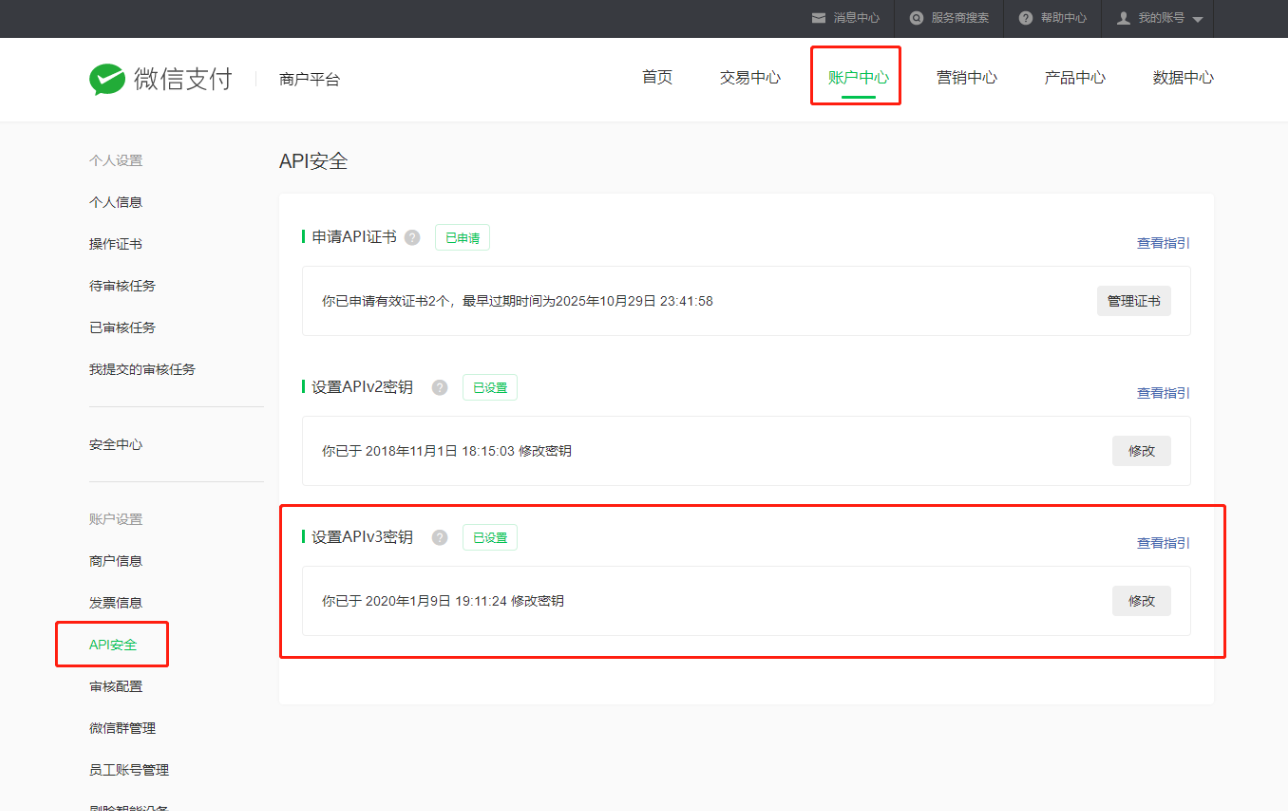
Task: Switch to the 交易中心 tab
Action: tap(750, 77)
